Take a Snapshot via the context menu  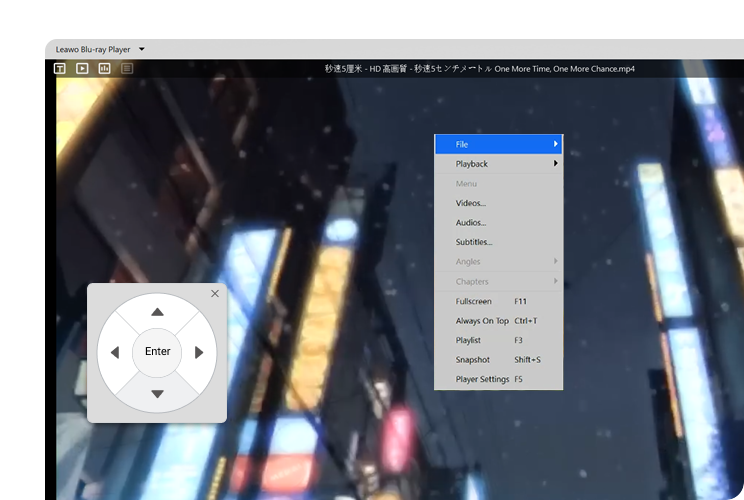coord(499,360)
